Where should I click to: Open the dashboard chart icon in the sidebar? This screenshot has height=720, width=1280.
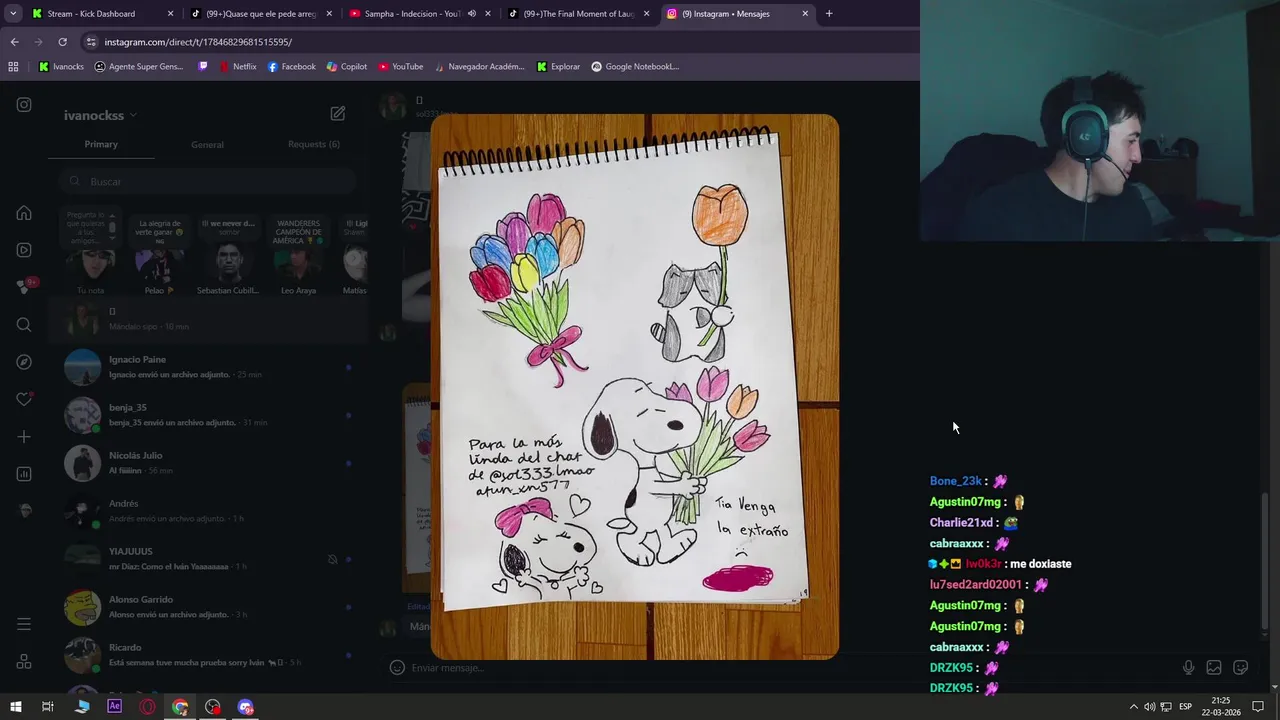(x=24, y=474)
